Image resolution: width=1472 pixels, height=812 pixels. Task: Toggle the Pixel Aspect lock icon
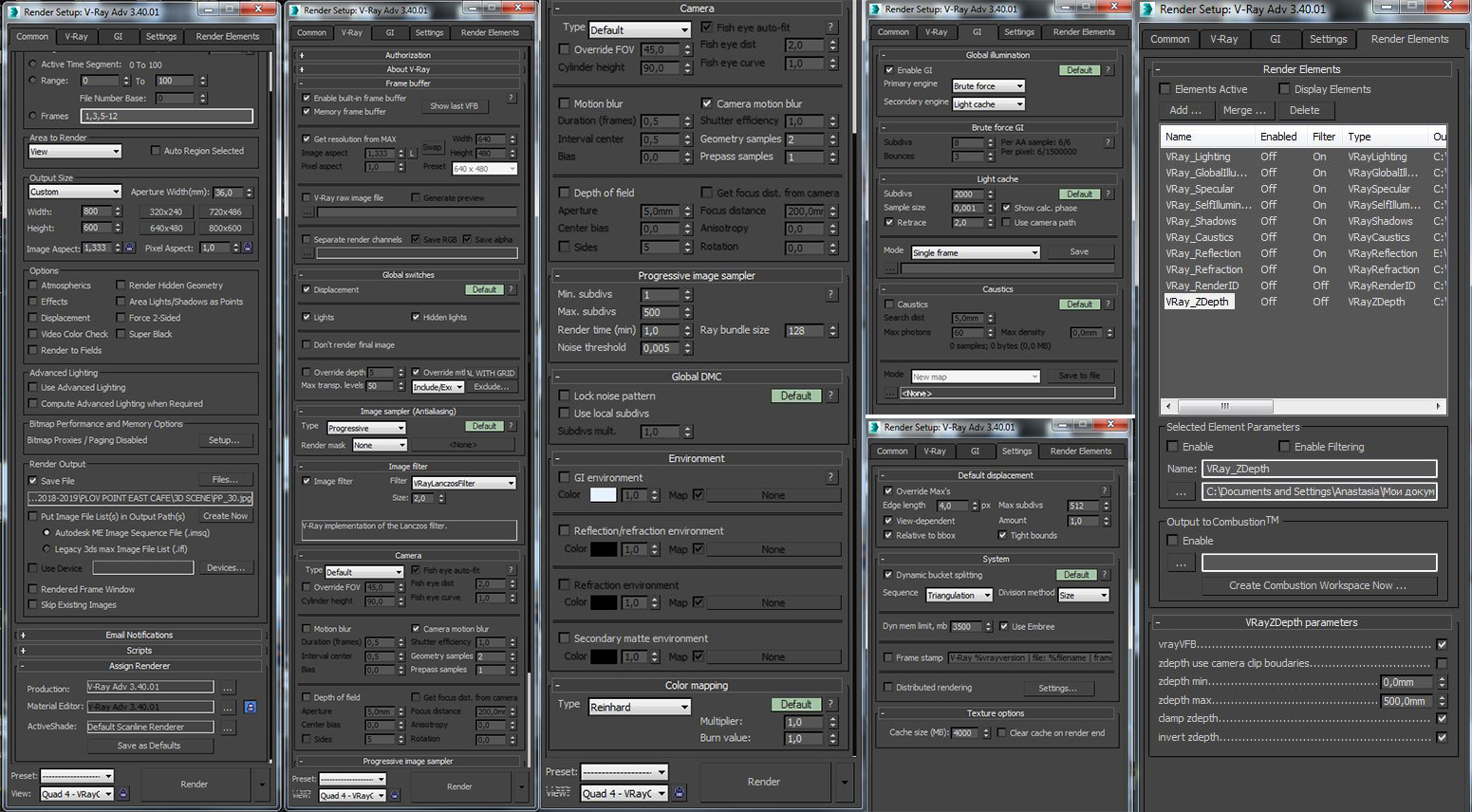point(248,248)
